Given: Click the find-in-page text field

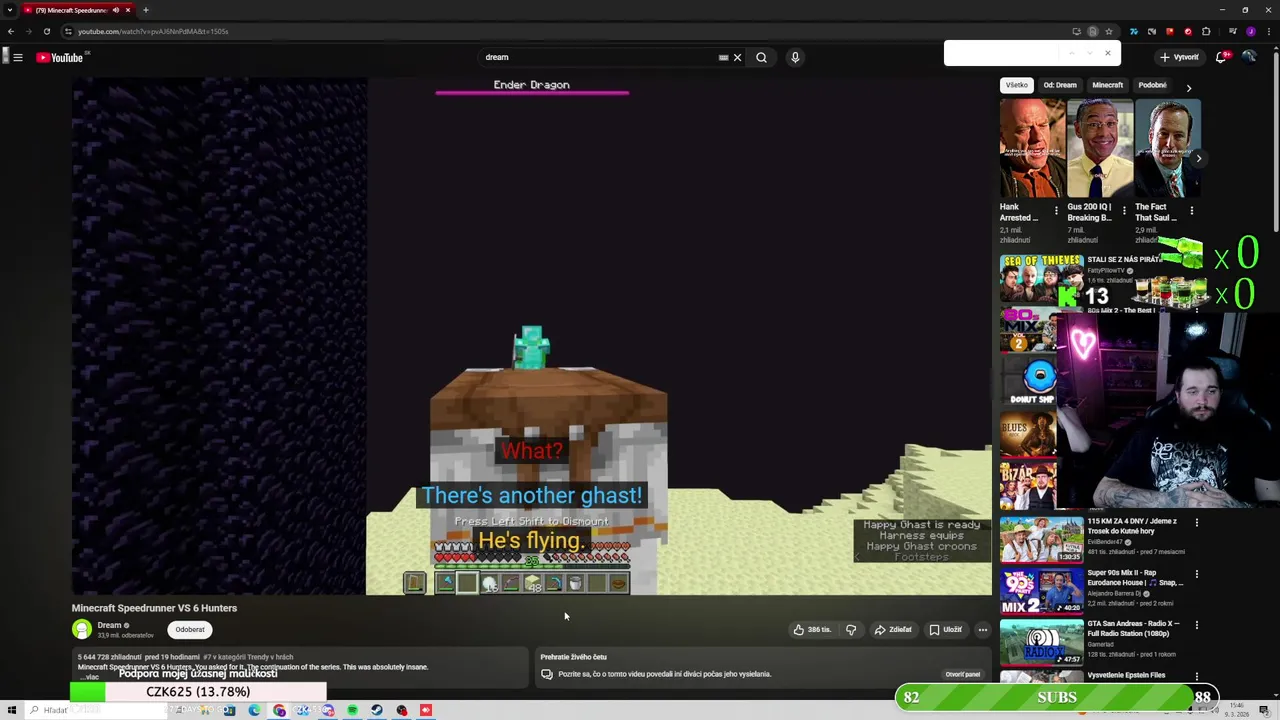Looking at the screenshot, I should (1000, 53).
